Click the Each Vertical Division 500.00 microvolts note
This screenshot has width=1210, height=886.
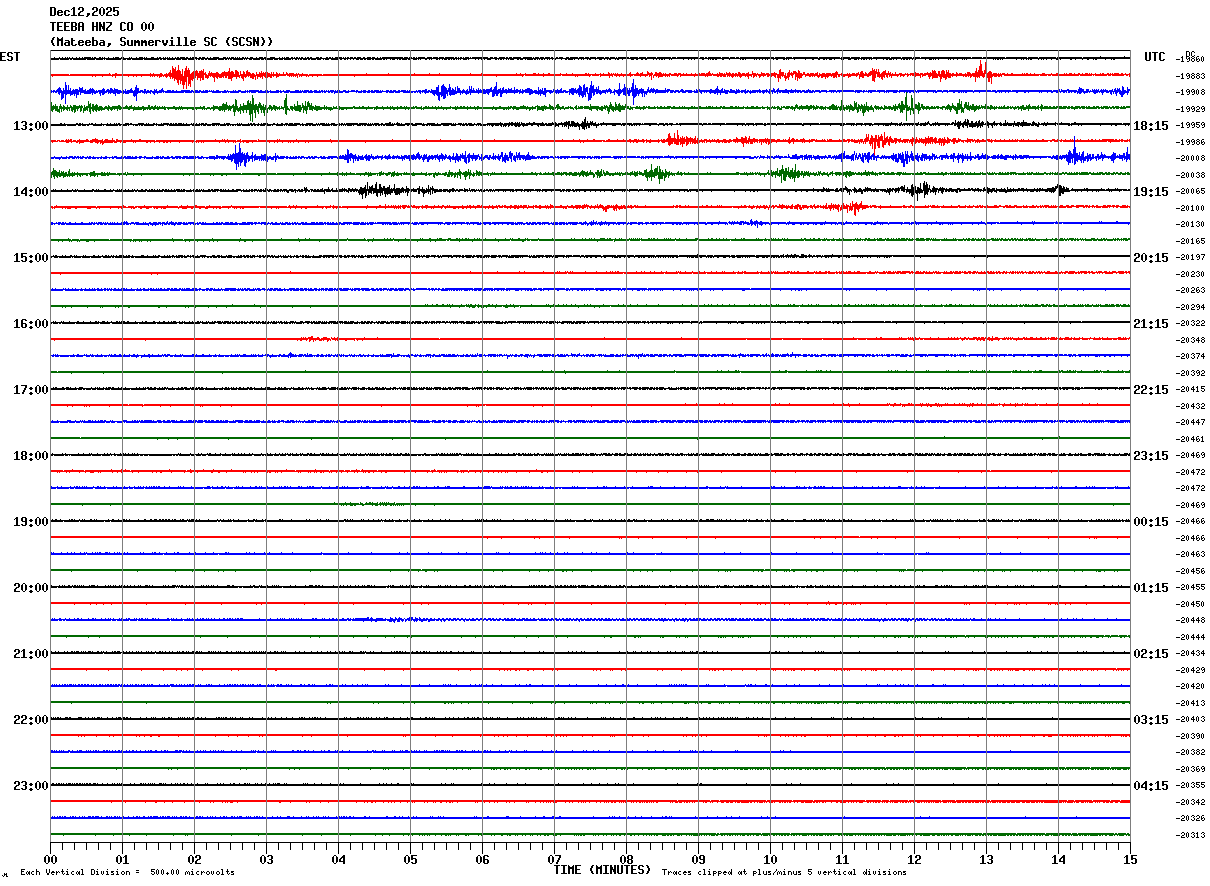click(x=128, y=872)
